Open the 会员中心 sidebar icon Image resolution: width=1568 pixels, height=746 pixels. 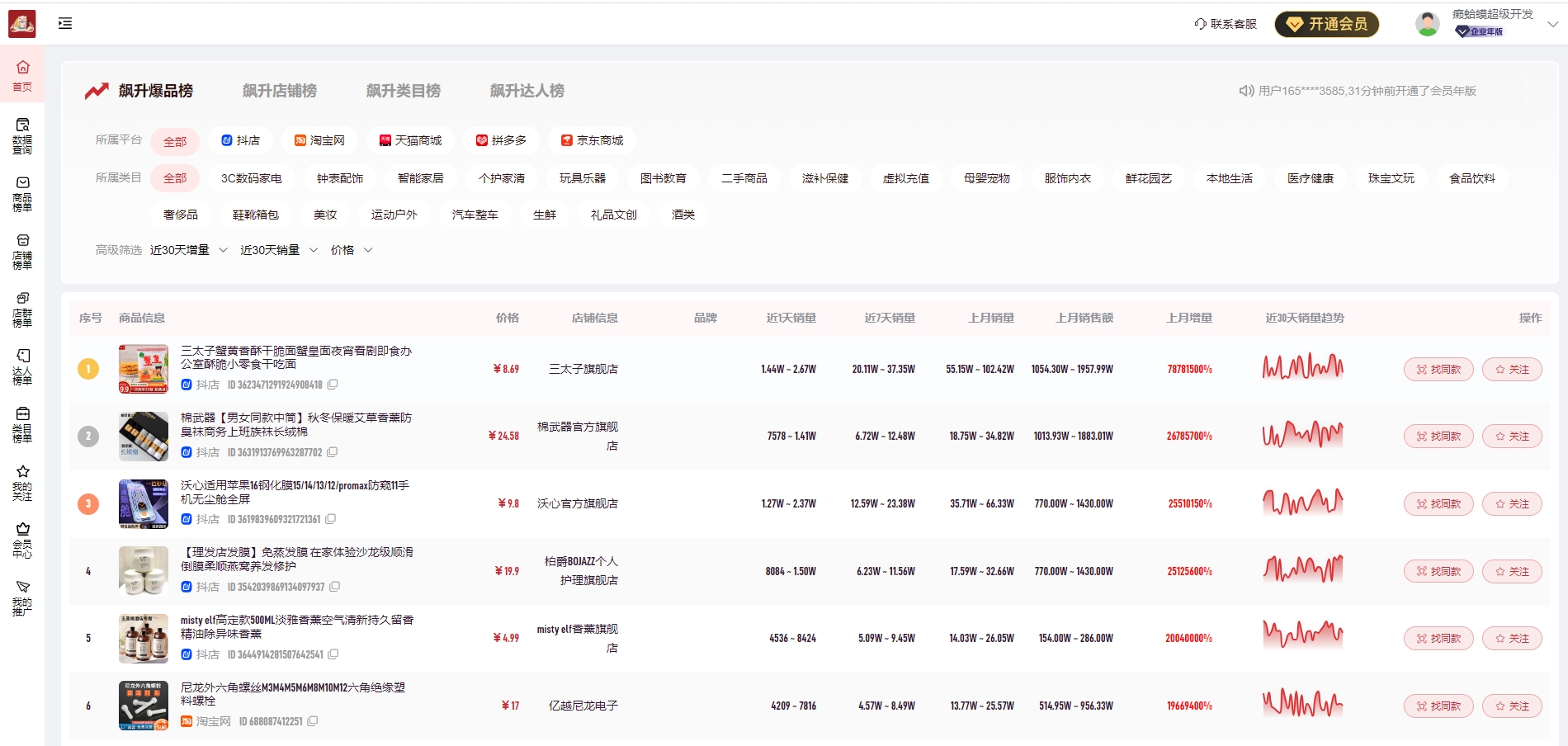click(22, 536)
